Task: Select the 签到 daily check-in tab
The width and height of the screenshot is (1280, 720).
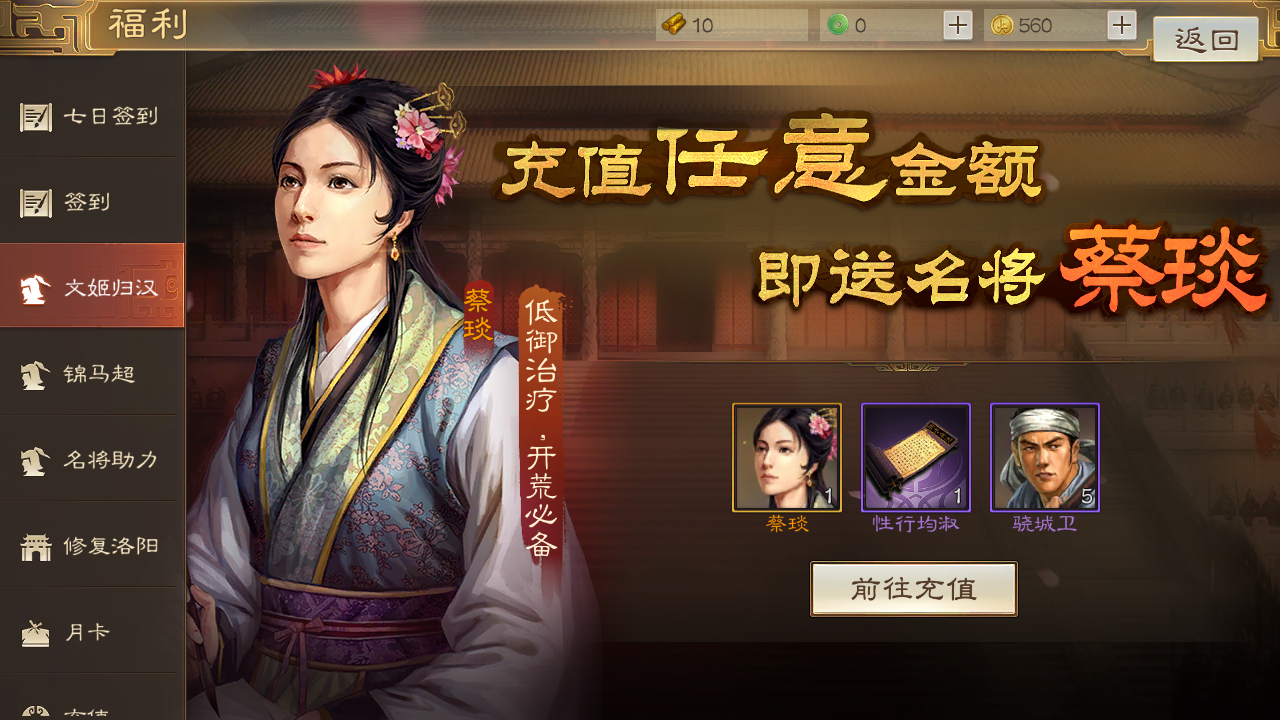Action: tap(92, 202)
